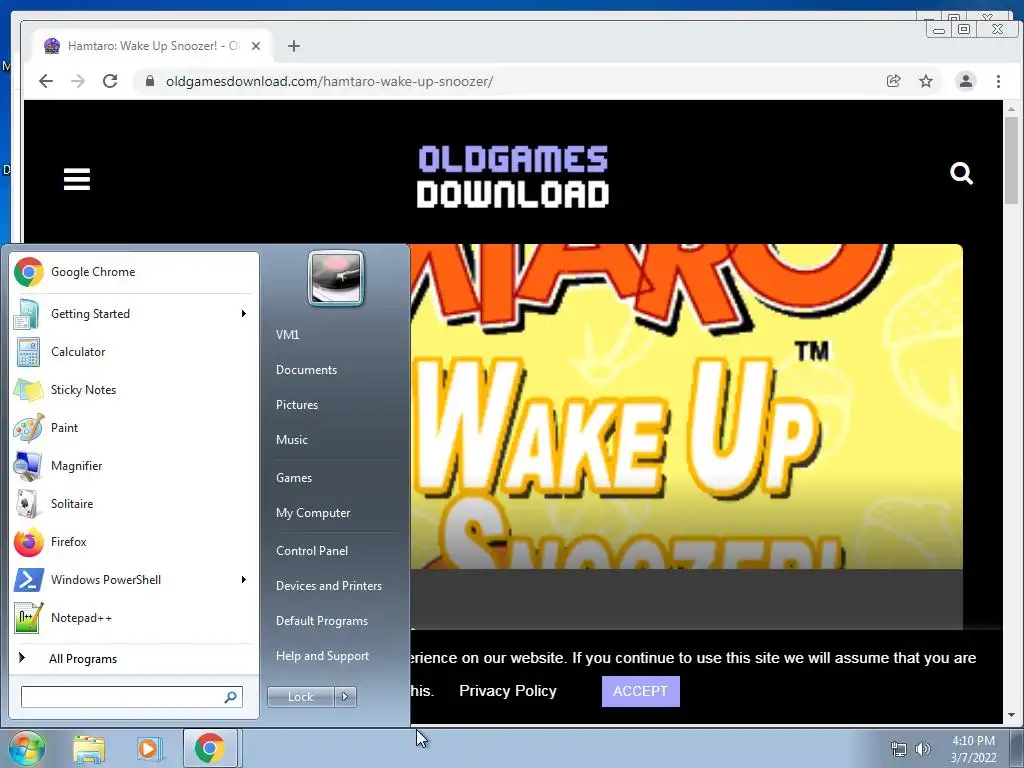The width and height of the screenshot is (1024, 768).
Task: Click the site search magnifier
Action: (x=961, y=174)
